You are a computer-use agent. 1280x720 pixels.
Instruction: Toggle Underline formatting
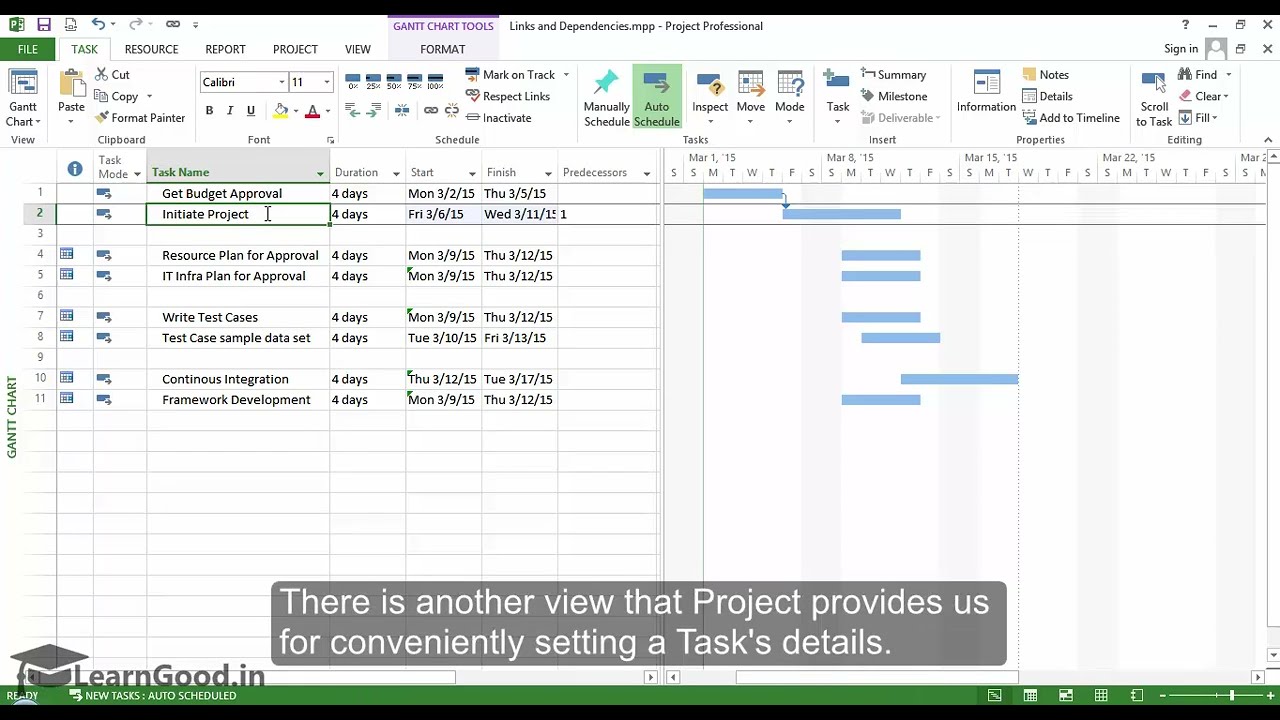click(251, 110)
